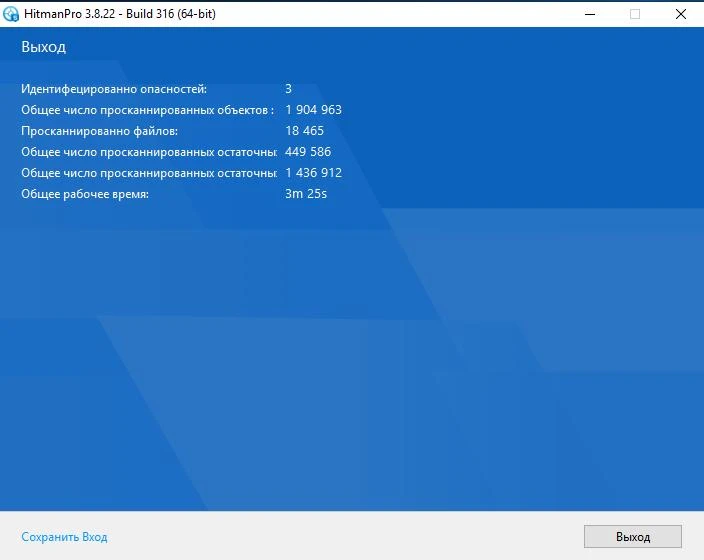Image resolution: width=704 pixels, height=560 pixels.
Task: Select 'Общее число просканнированных объектов' label
Action: 147,110
